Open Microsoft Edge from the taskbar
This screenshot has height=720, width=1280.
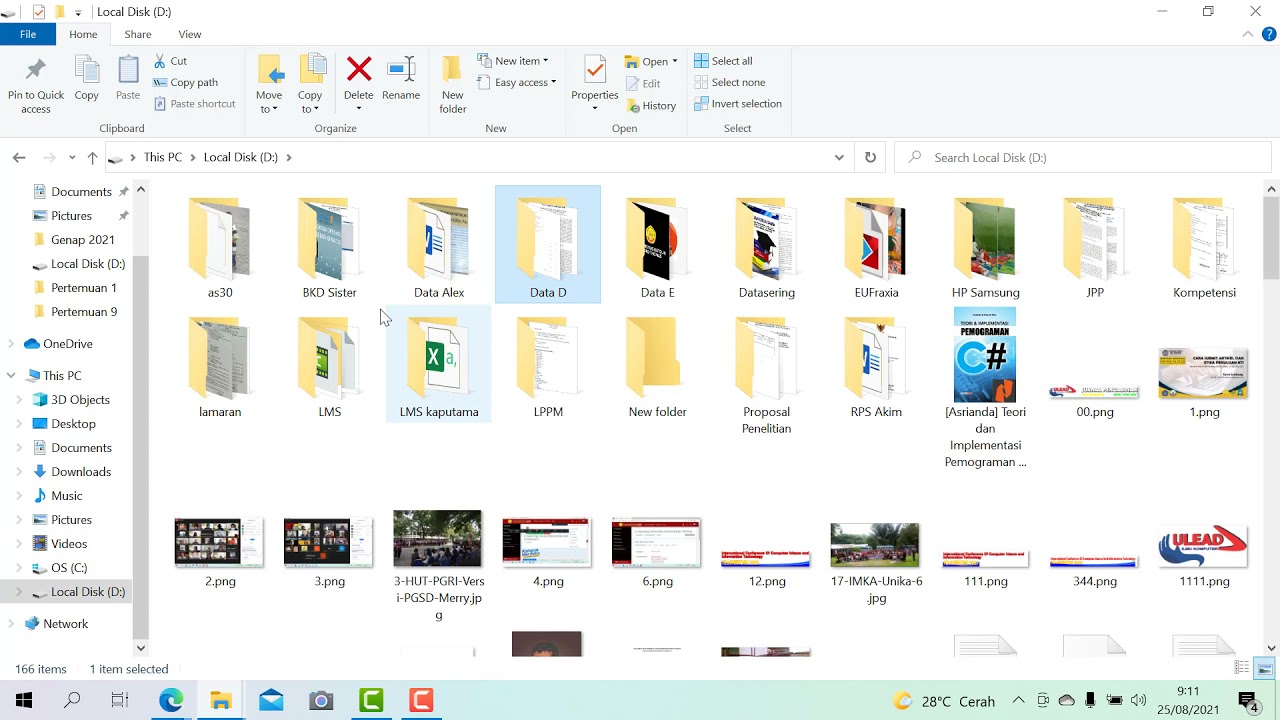pos(171,701)
